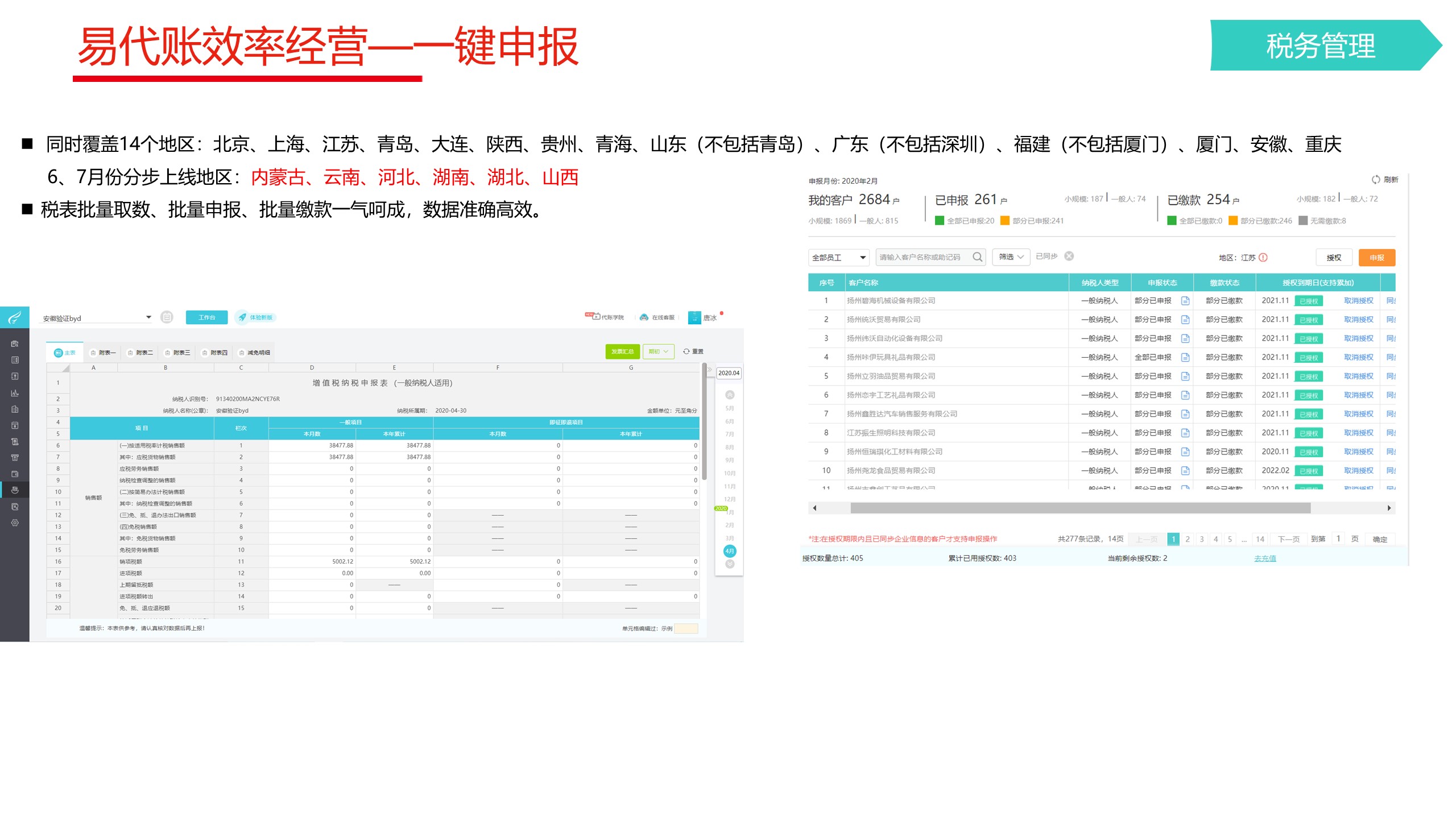Click the orange 部分已申报:241 legend swatch
Viewport: 1456px width, 819px height.
click(x=1005, y=221)
